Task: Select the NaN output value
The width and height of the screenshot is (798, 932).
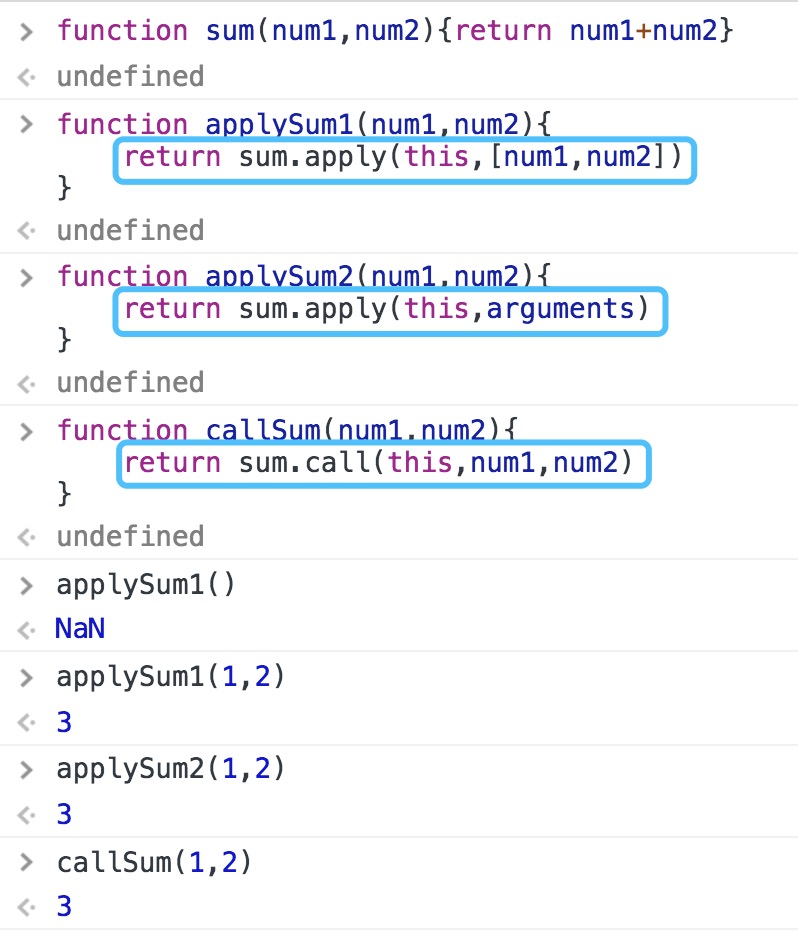Action: [80, 629]
